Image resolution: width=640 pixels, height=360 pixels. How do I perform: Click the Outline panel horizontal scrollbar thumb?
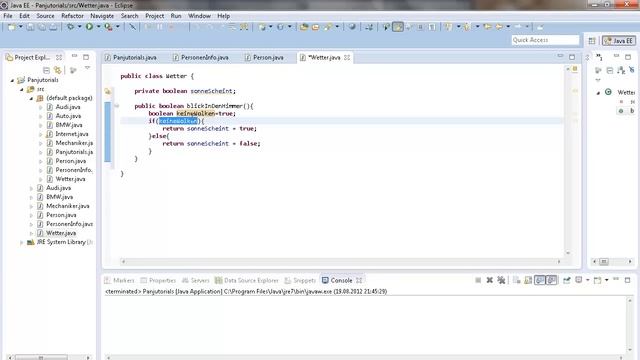(604, 262)
